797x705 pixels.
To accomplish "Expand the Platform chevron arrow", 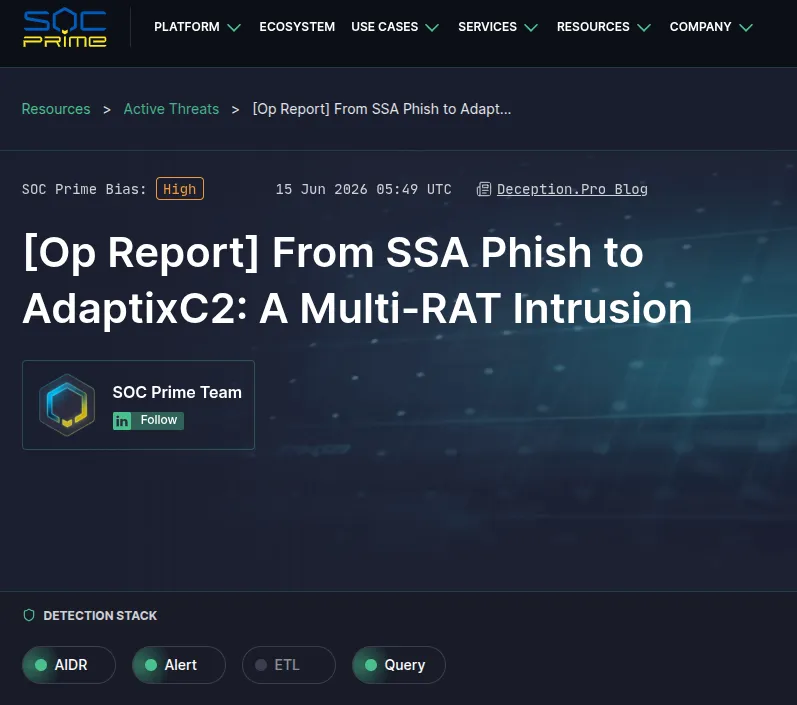I will 234,27.
